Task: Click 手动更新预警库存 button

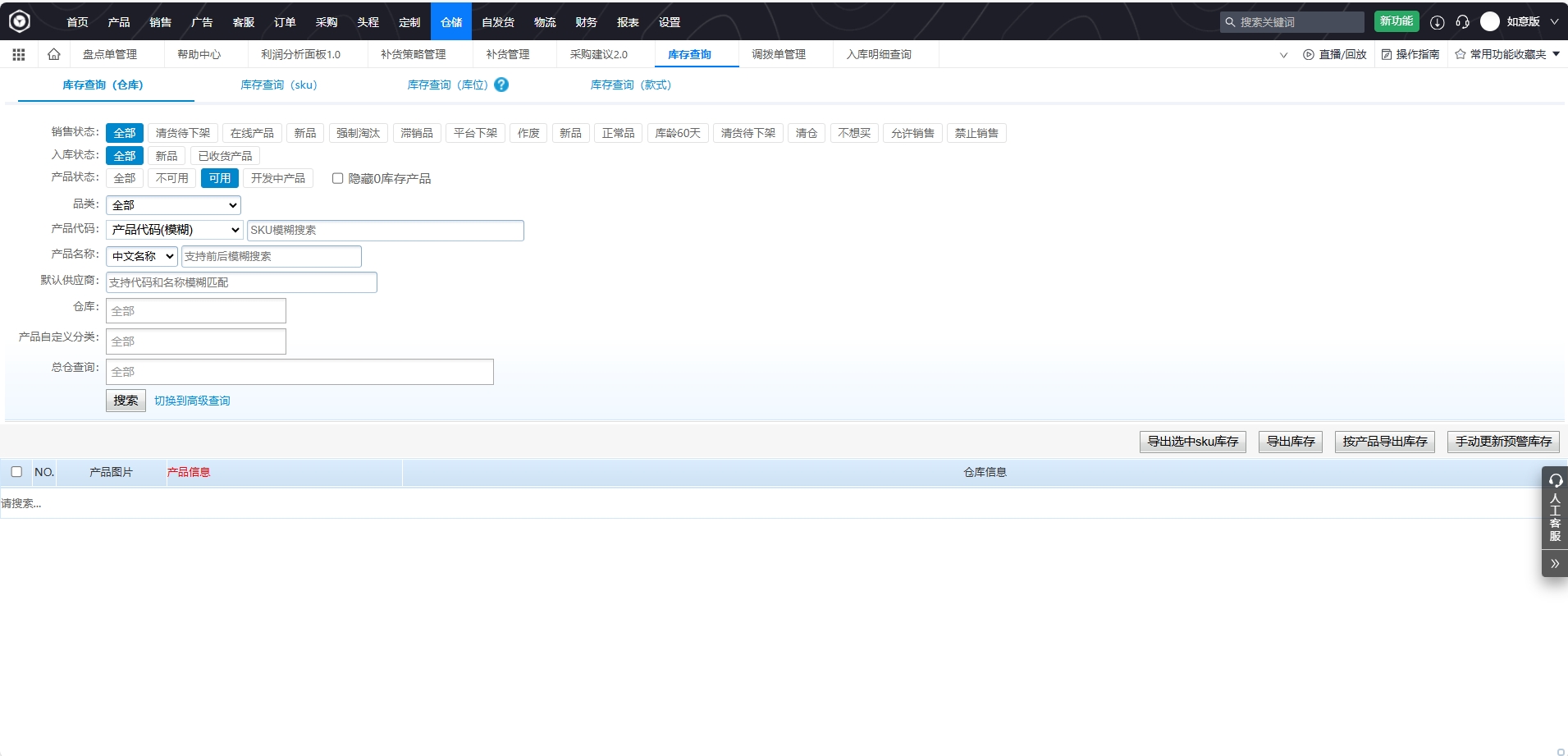Action: coord(1503,442)
